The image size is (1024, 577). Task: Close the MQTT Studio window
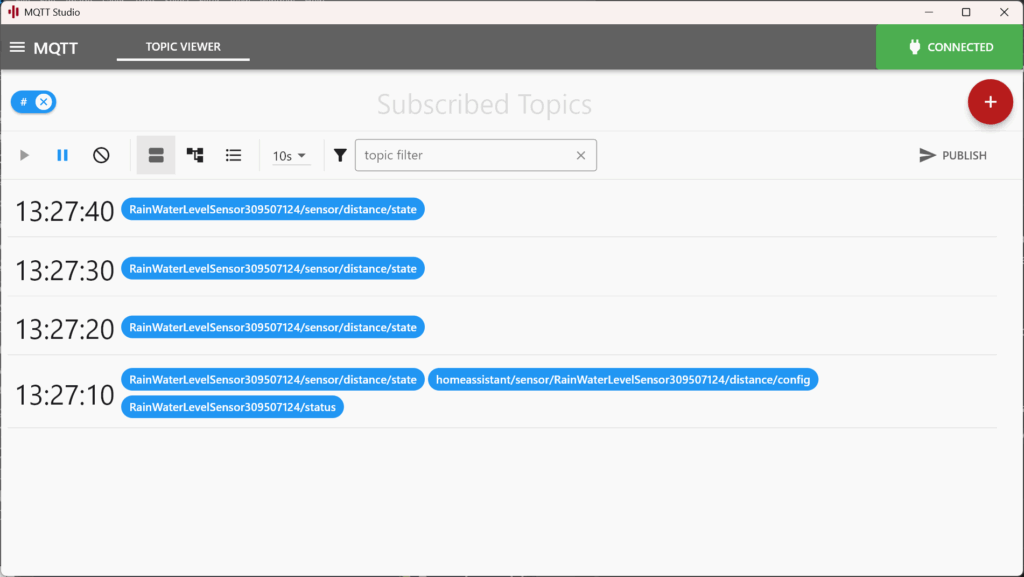(1004, 12)
